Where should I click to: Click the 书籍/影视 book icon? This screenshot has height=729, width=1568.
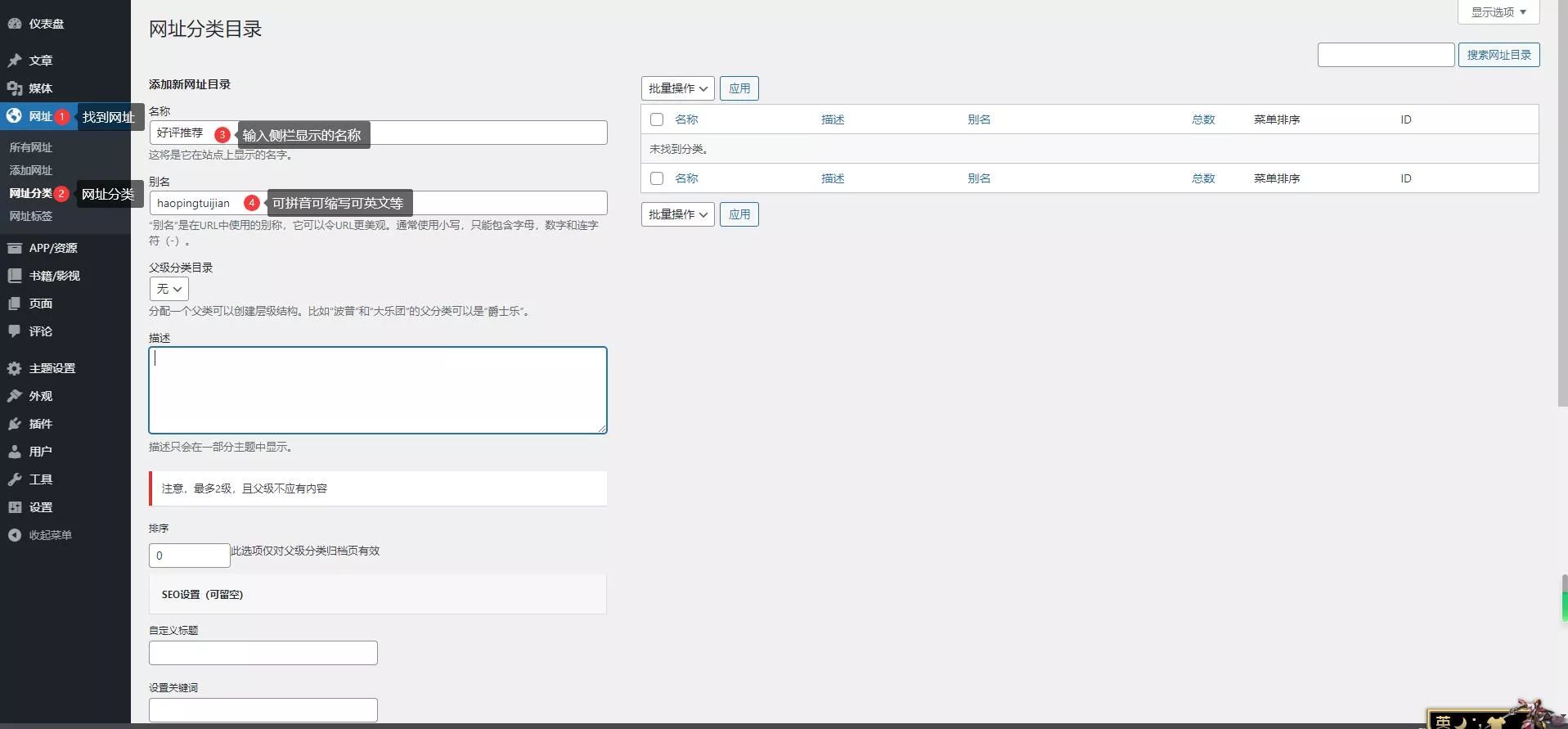tap(15, 276)
